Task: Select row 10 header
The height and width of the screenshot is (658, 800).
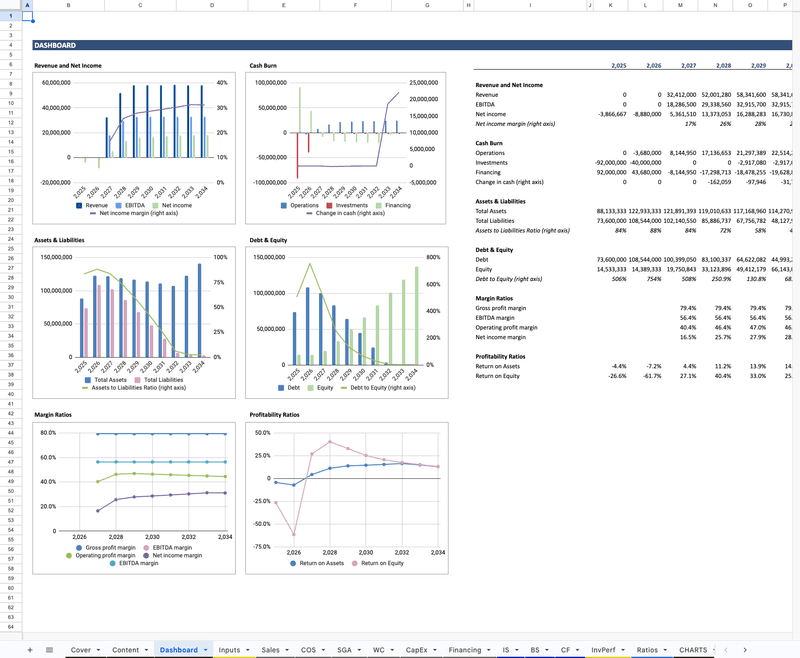Action: [x=11, y=103]
